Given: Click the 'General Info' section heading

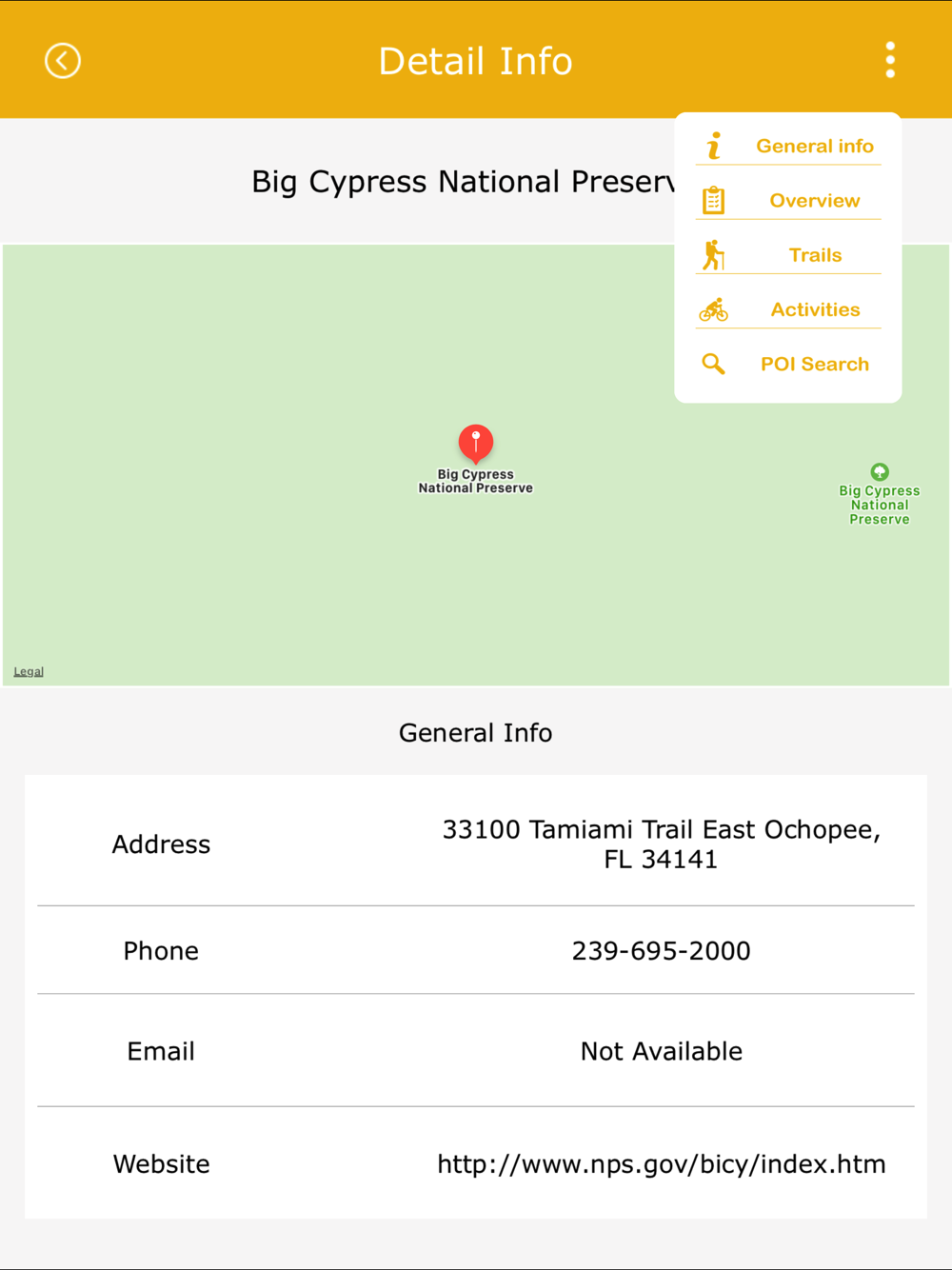Looking at the screenshot, I should click(476, 733).
